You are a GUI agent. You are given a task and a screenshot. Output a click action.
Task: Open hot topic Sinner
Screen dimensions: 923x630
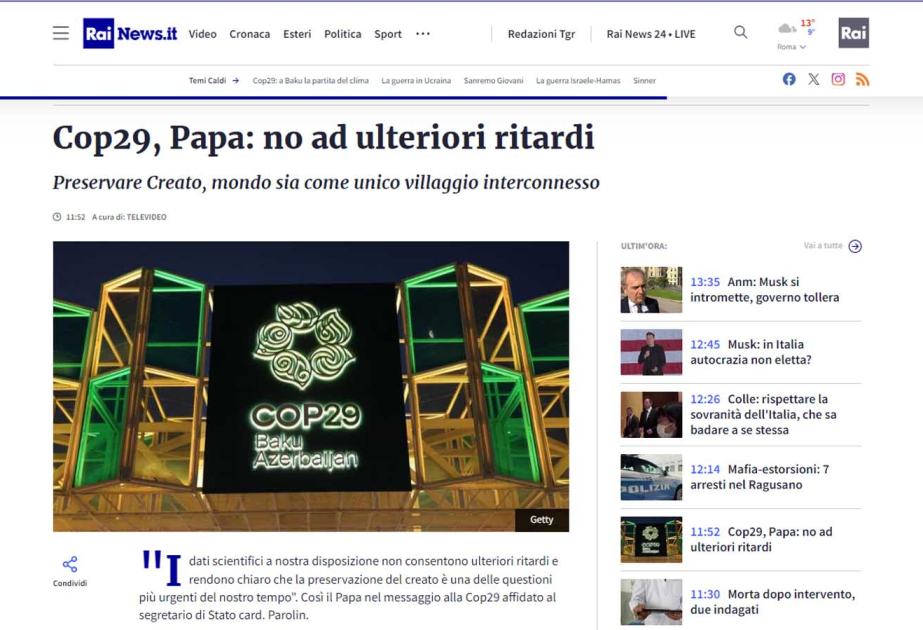click(x=645, y=81)
